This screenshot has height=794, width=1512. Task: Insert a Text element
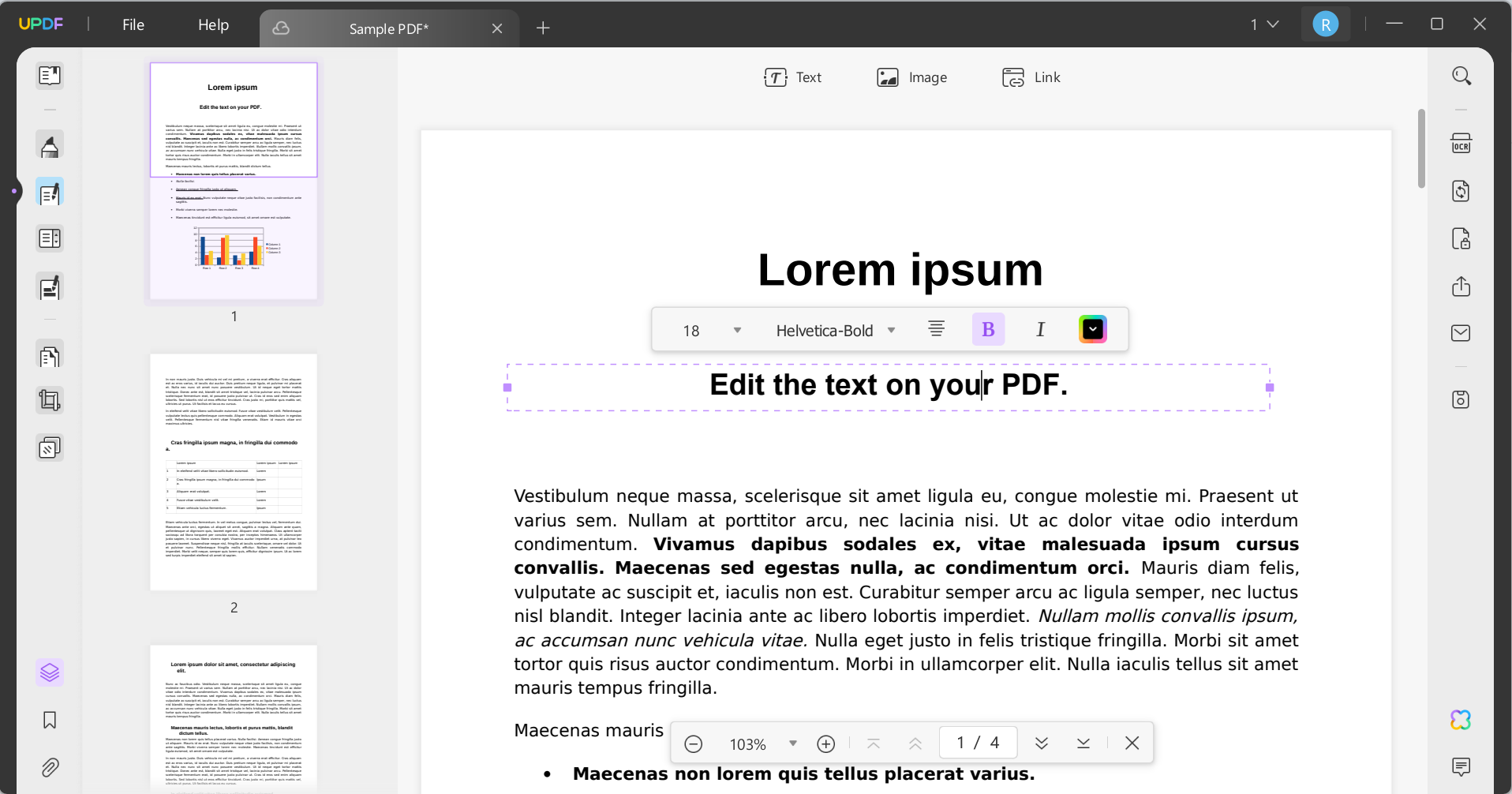[x=794, y=77]
